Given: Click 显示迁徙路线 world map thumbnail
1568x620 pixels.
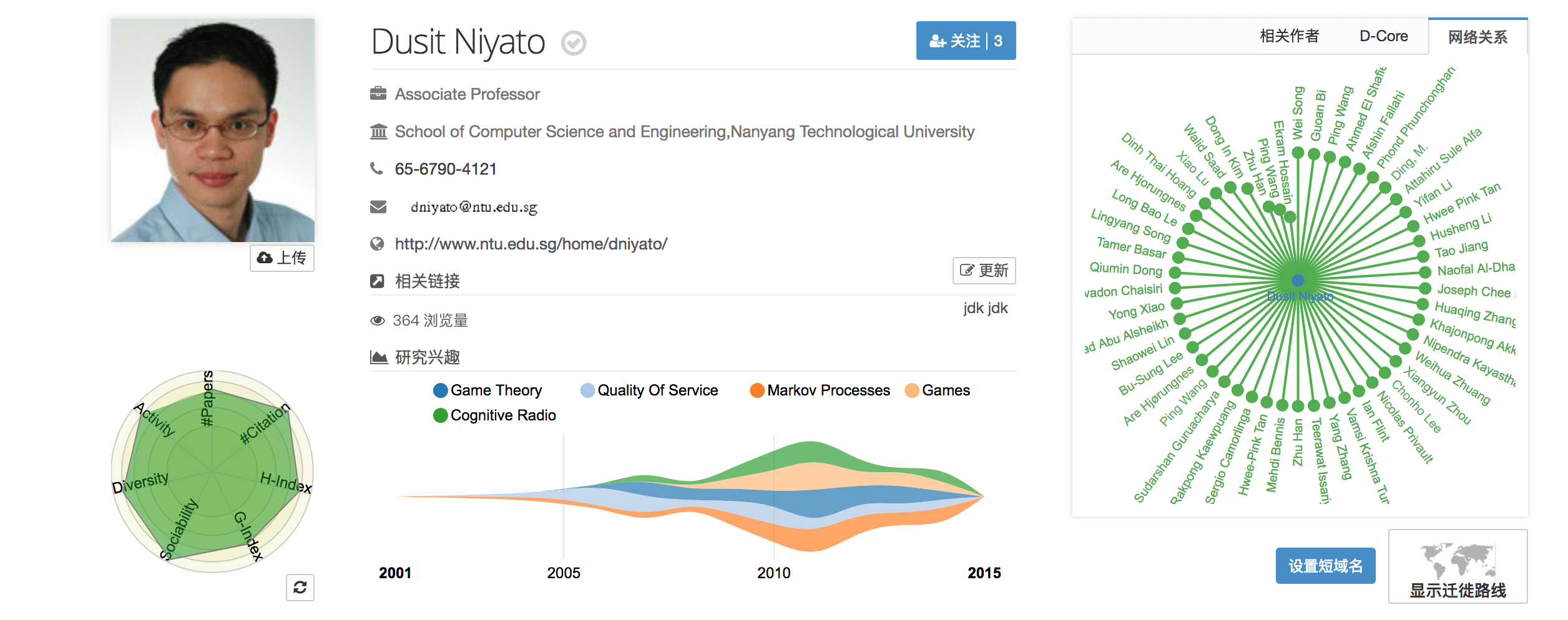Looking at the screenshot, I should [x=1458, y=567].
